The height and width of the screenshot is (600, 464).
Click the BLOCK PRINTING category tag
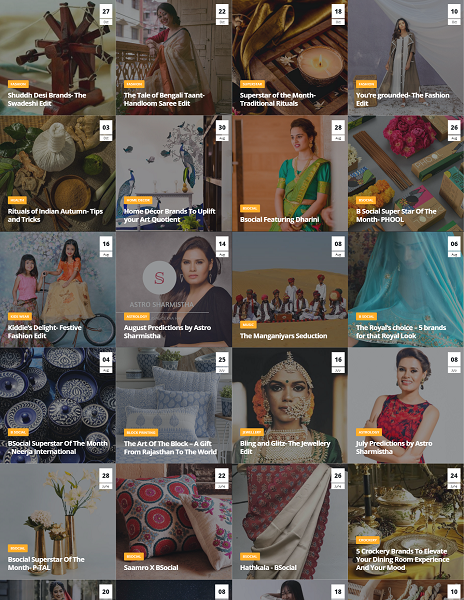(x=141, y=432)
